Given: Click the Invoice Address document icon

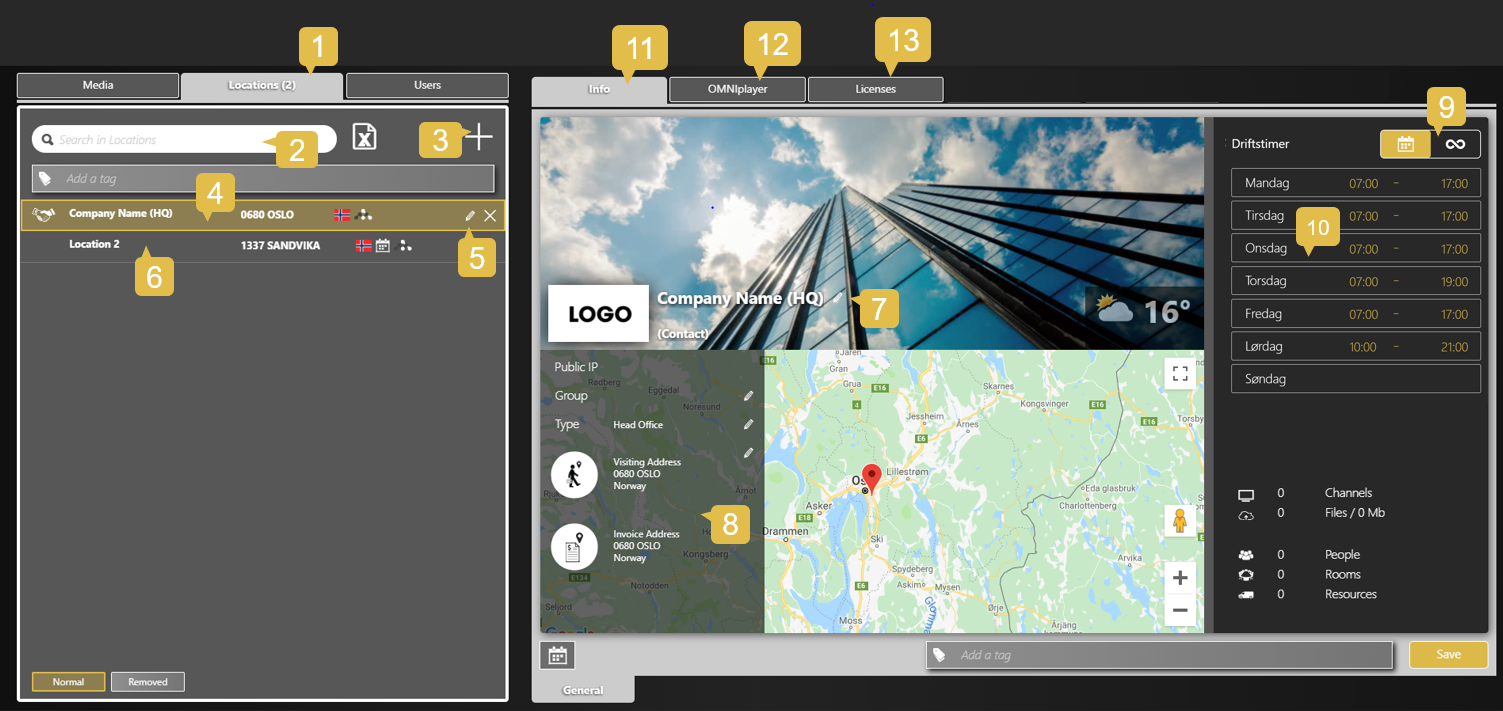Looking at the screenshot, I should [574, 547].
